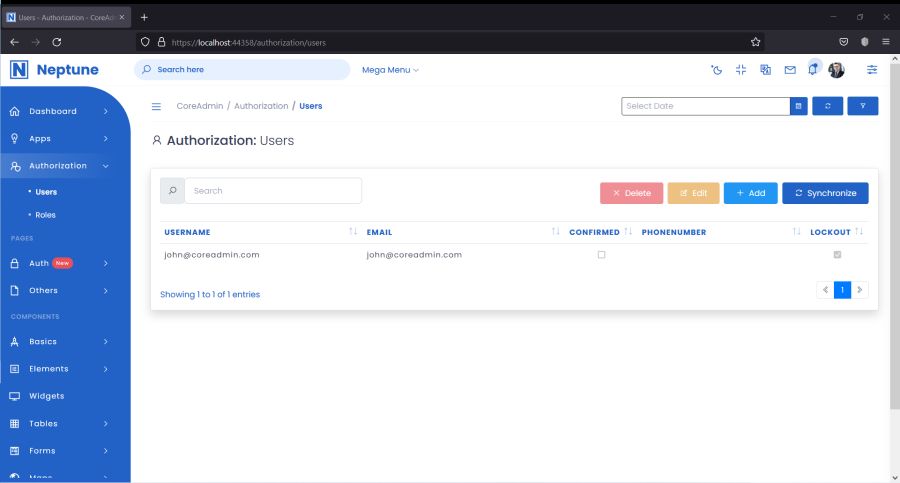Focus the users table Search field
The height and width of the screenshot is (483, 900).
point(273,191)
